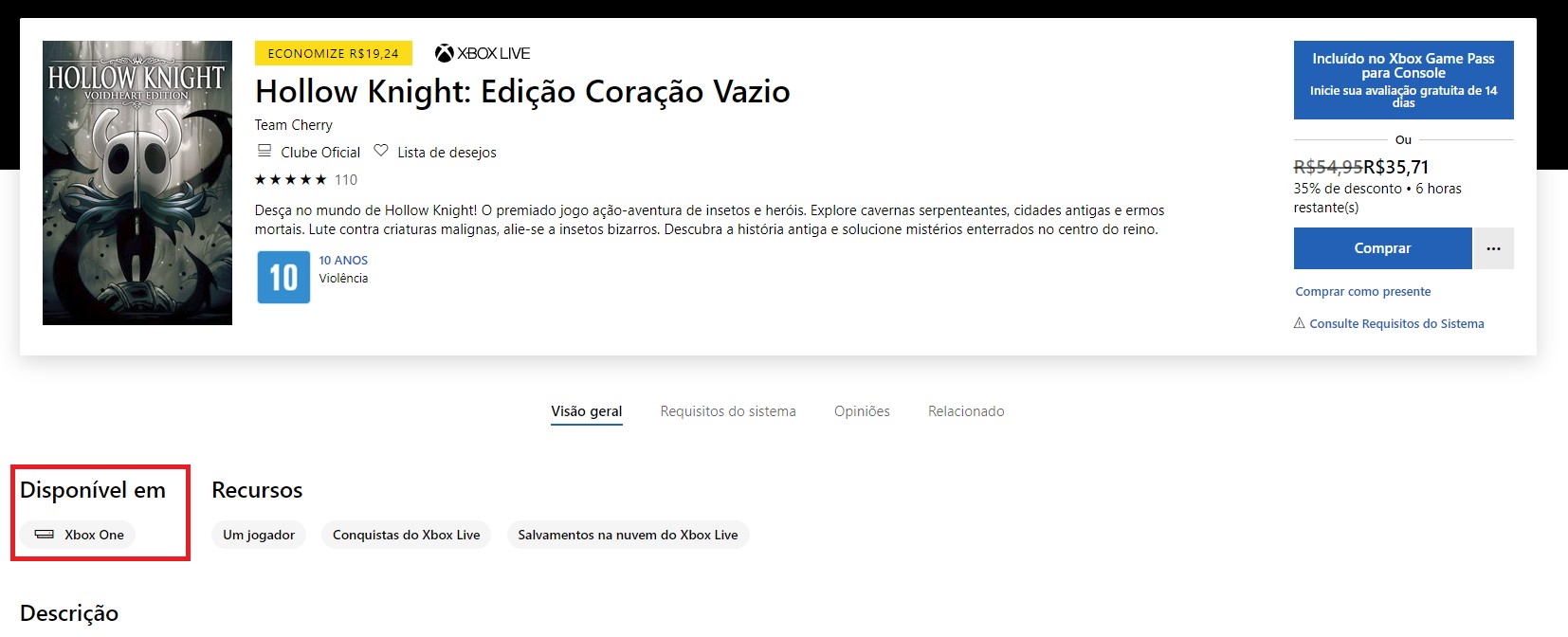
Task: Click the Clube Oficial icon
Action: [264, 151]
